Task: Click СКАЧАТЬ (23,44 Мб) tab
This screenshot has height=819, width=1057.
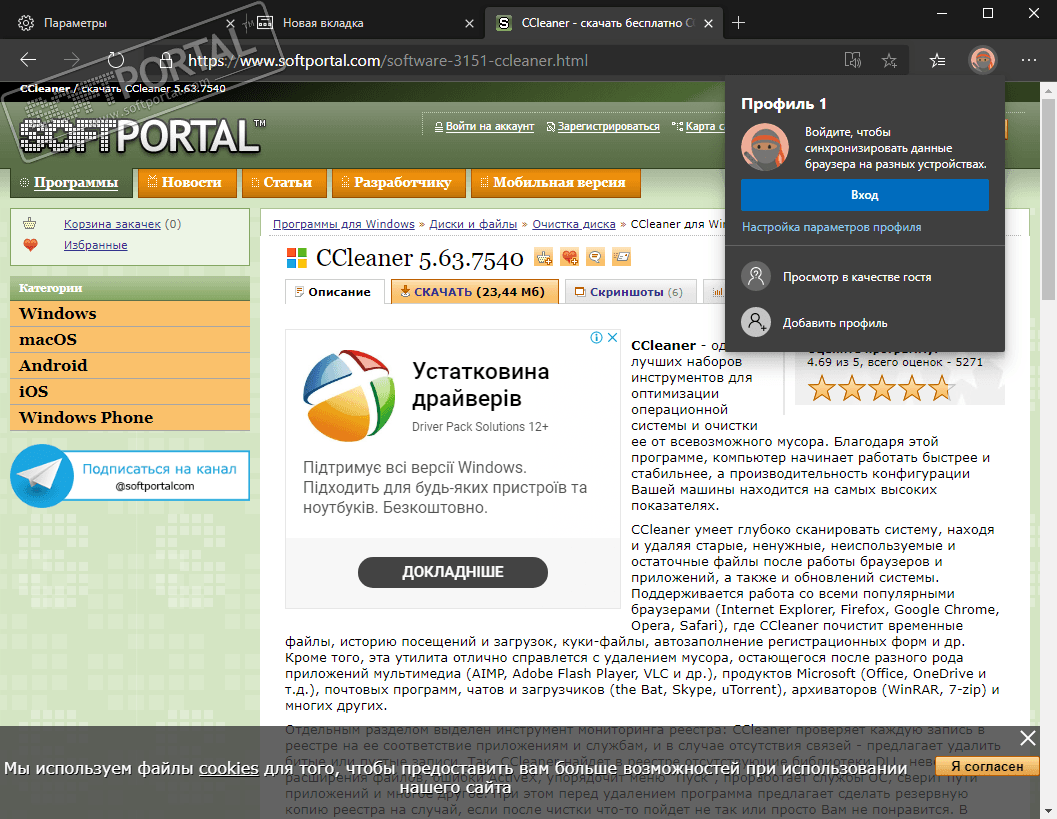Action: coord(475,292)
